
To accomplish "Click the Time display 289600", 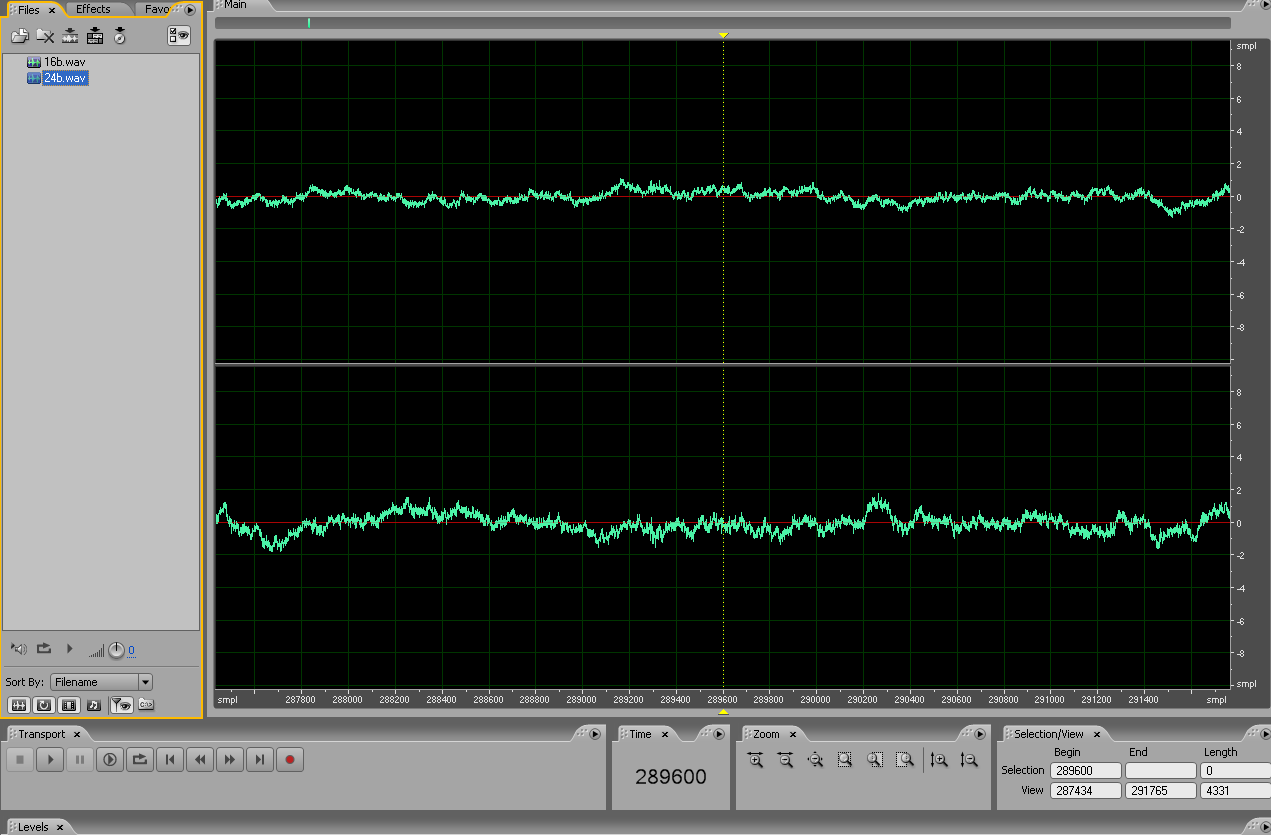I will tap(670, 777).
